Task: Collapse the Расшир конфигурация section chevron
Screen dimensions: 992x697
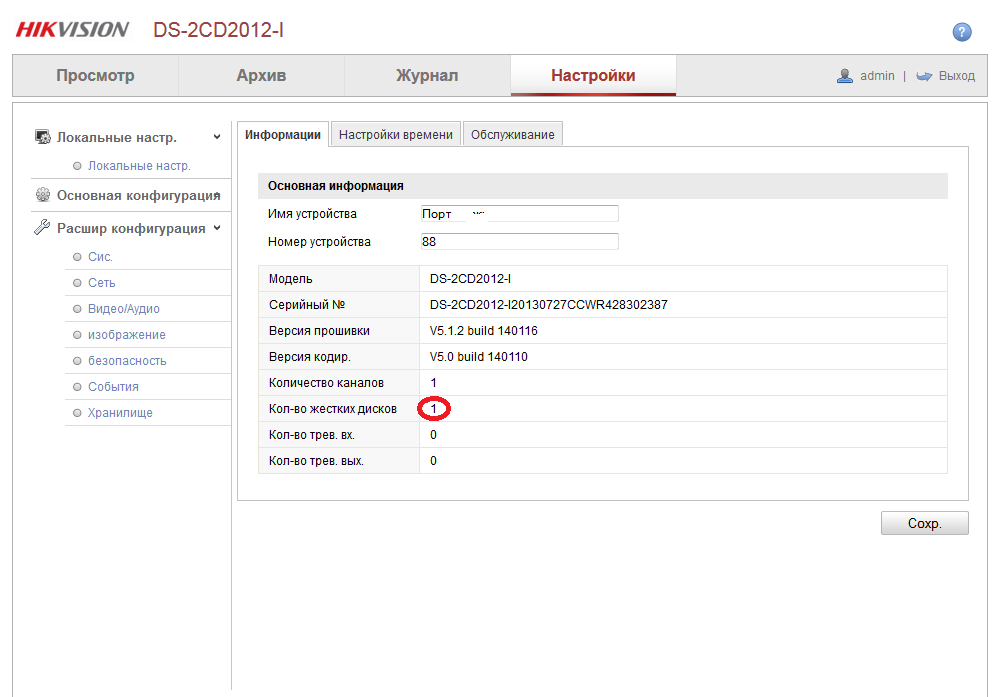Action: tap(217, 228)
